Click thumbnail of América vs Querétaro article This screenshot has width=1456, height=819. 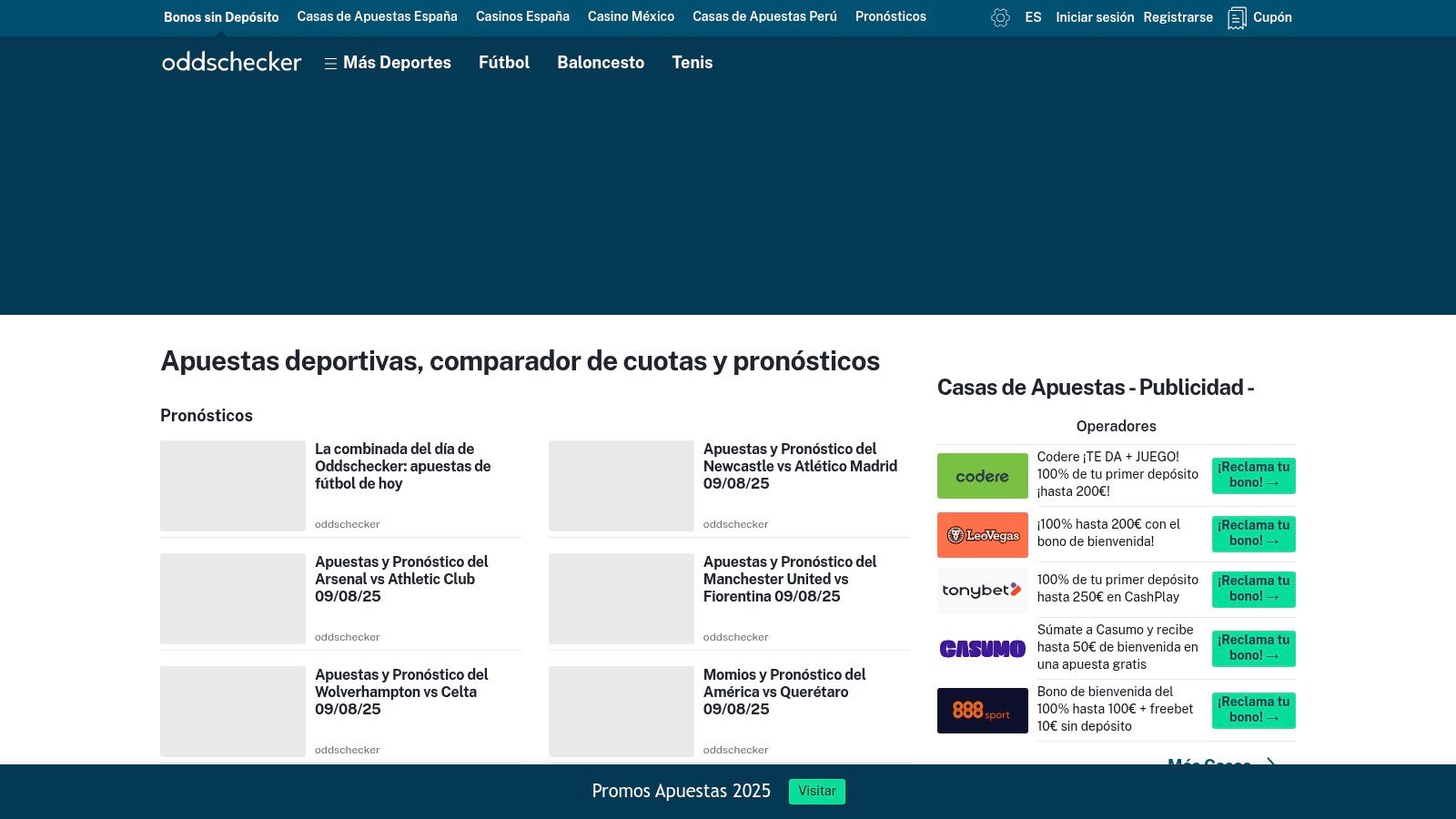point(622,712)
